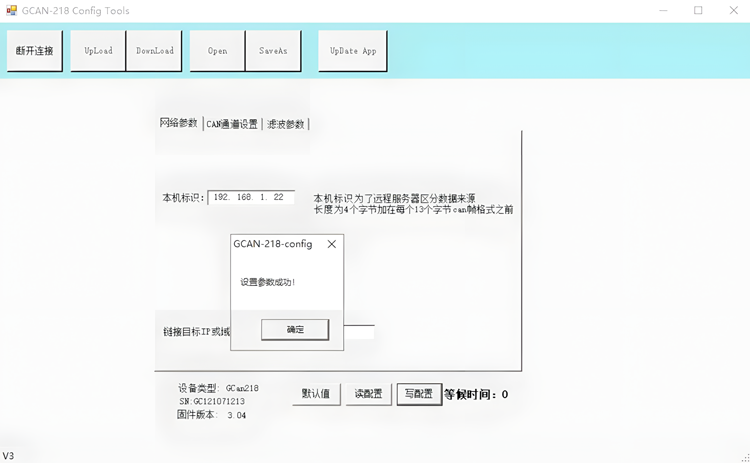Click the Open toolbar button
This screenshot has width=750, height=463.
tap(217, 51)
